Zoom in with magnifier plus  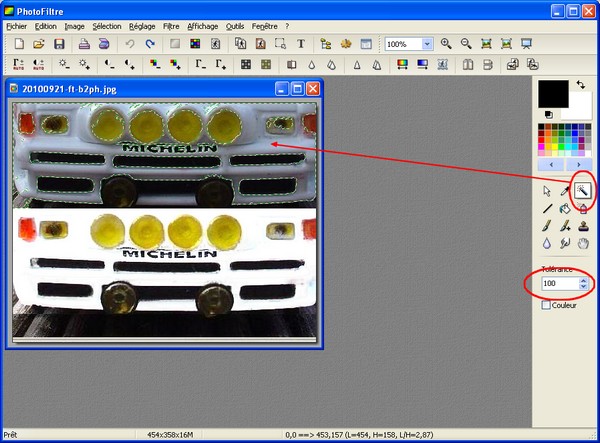coord(446,44)
